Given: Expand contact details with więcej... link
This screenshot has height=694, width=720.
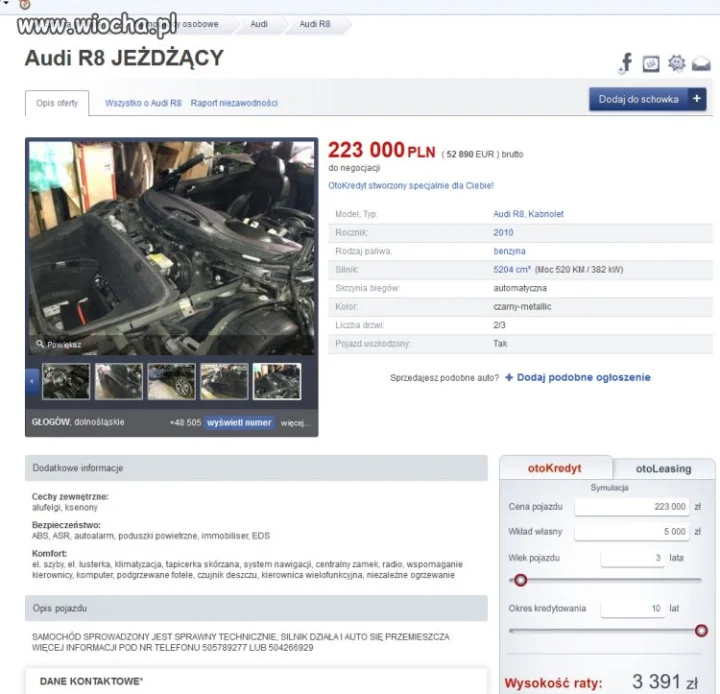Looking at the screenshot, I should coord(295,423).
